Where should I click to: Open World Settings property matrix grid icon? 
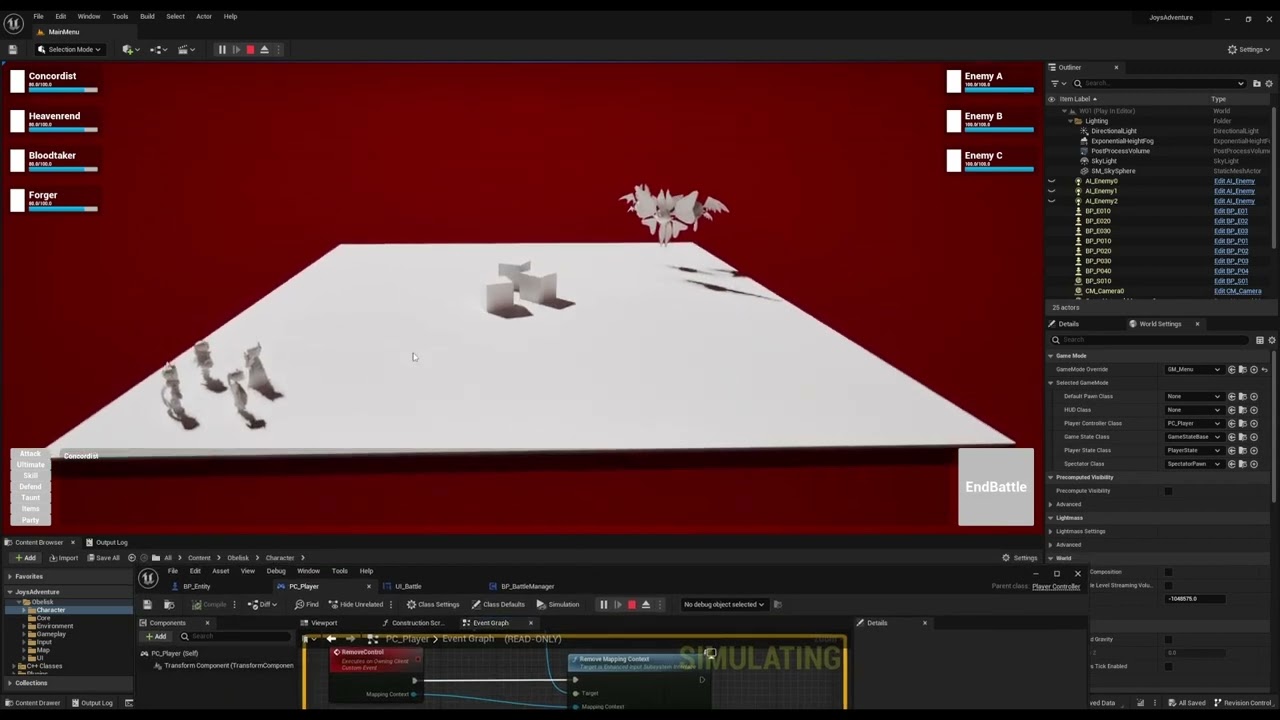[x=1260, y=340]
